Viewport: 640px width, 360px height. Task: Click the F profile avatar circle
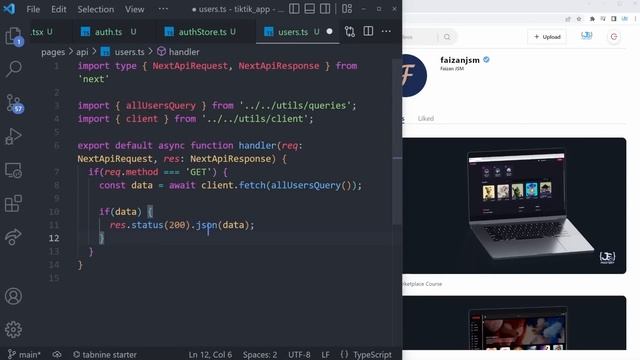click(414, 76)
